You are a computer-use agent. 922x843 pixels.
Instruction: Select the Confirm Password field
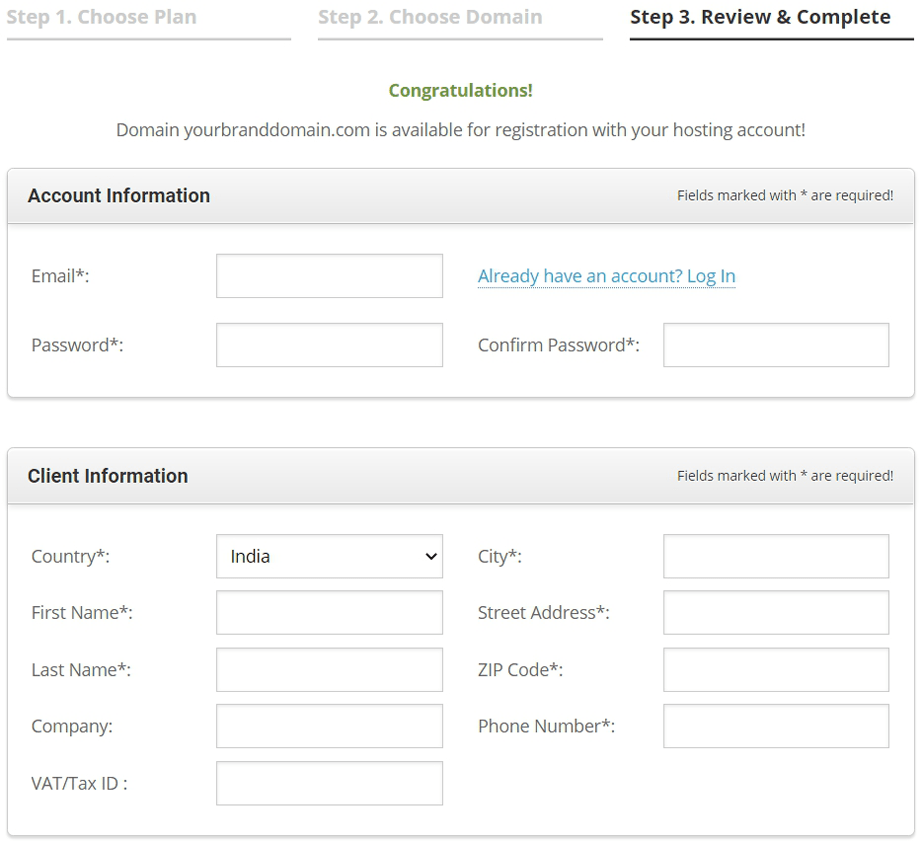[x=776, y=345]
